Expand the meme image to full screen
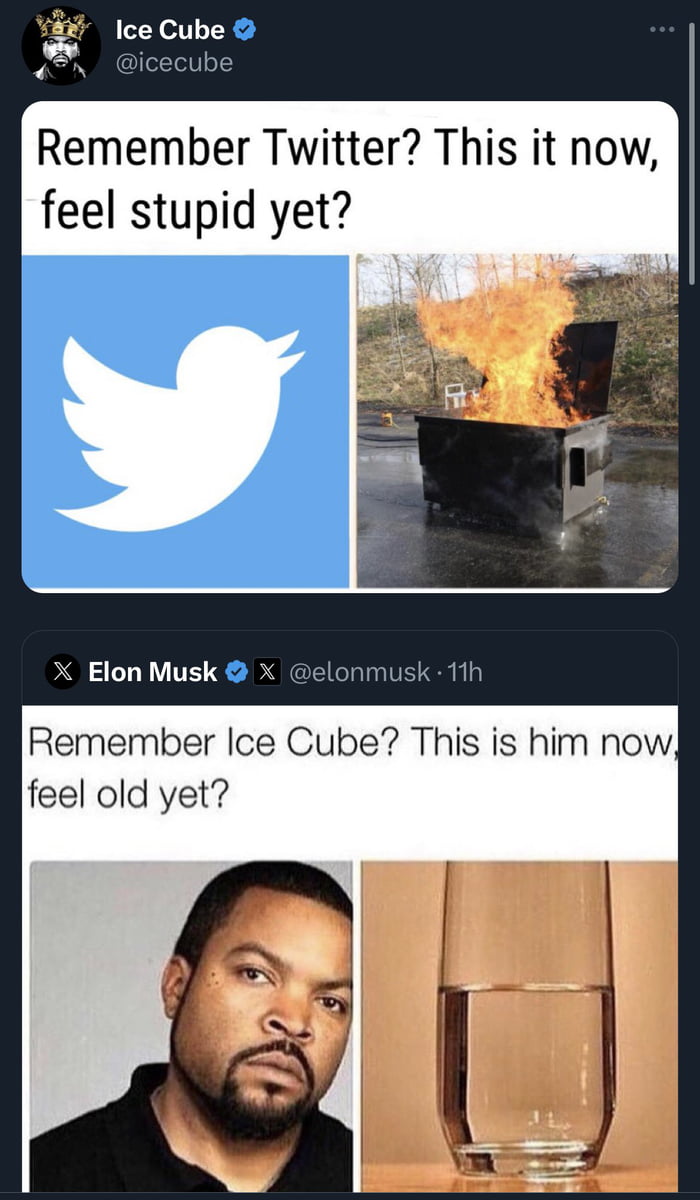Image resolution: width=700 pixels, height=1200 pixels. click(x=350, y=350)
